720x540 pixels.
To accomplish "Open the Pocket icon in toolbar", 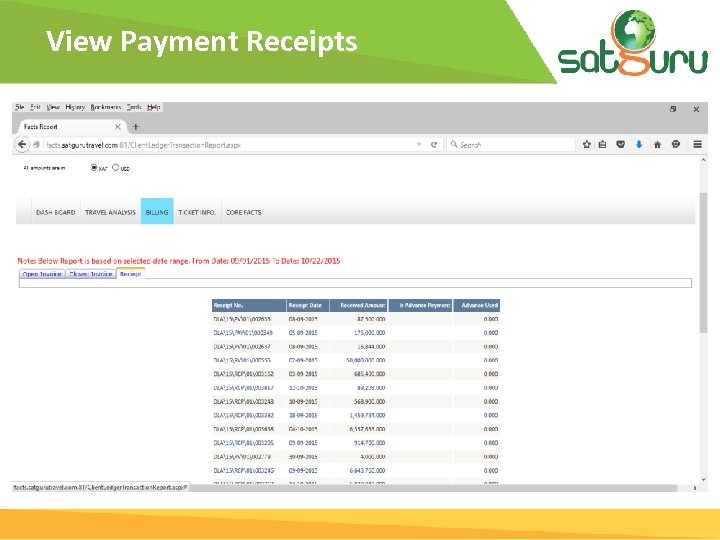I will [620, 145].
